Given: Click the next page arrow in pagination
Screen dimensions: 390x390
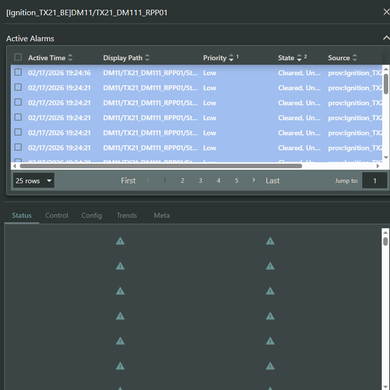Looking at the screenshot, I should click(254, 180).
